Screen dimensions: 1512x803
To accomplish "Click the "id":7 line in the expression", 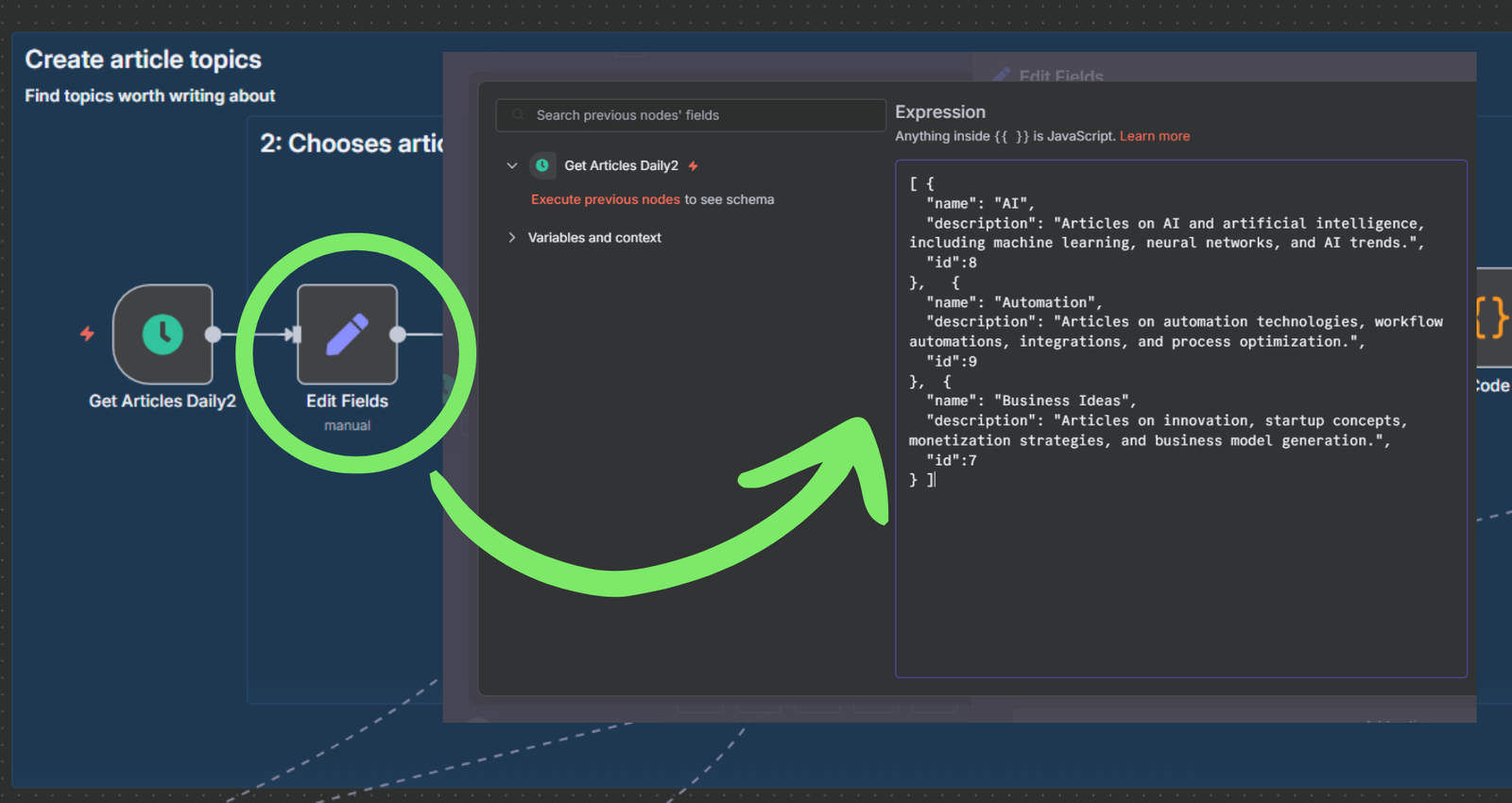I will pos(951,460).
